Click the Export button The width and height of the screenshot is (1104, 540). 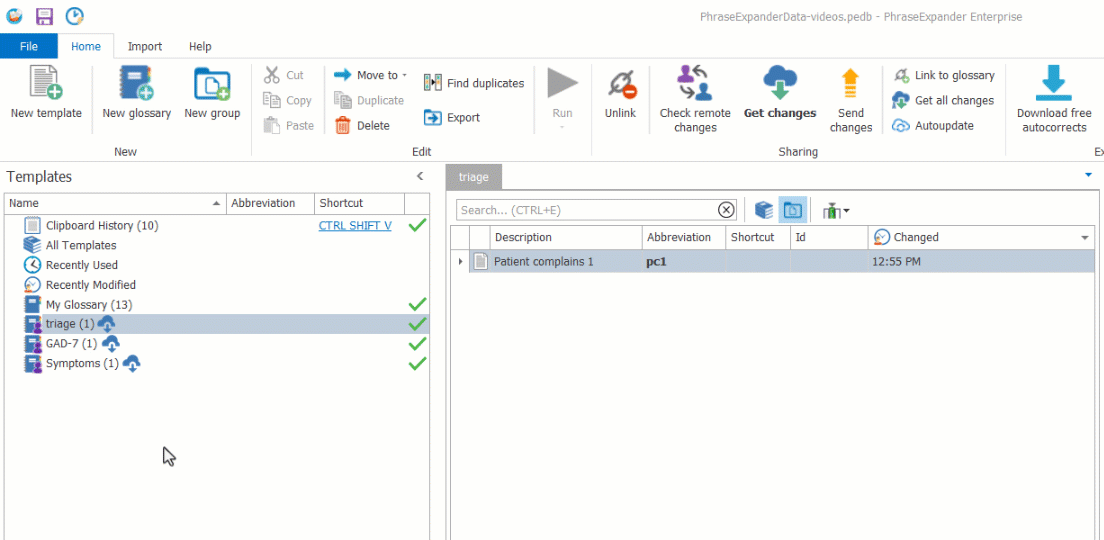pos(452,118)
